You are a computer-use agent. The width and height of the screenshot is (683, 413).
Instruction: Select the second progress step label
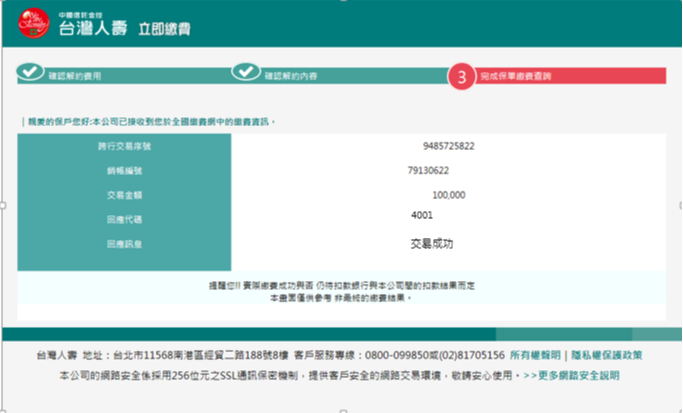pyautogui.click(x=291, y=76)
